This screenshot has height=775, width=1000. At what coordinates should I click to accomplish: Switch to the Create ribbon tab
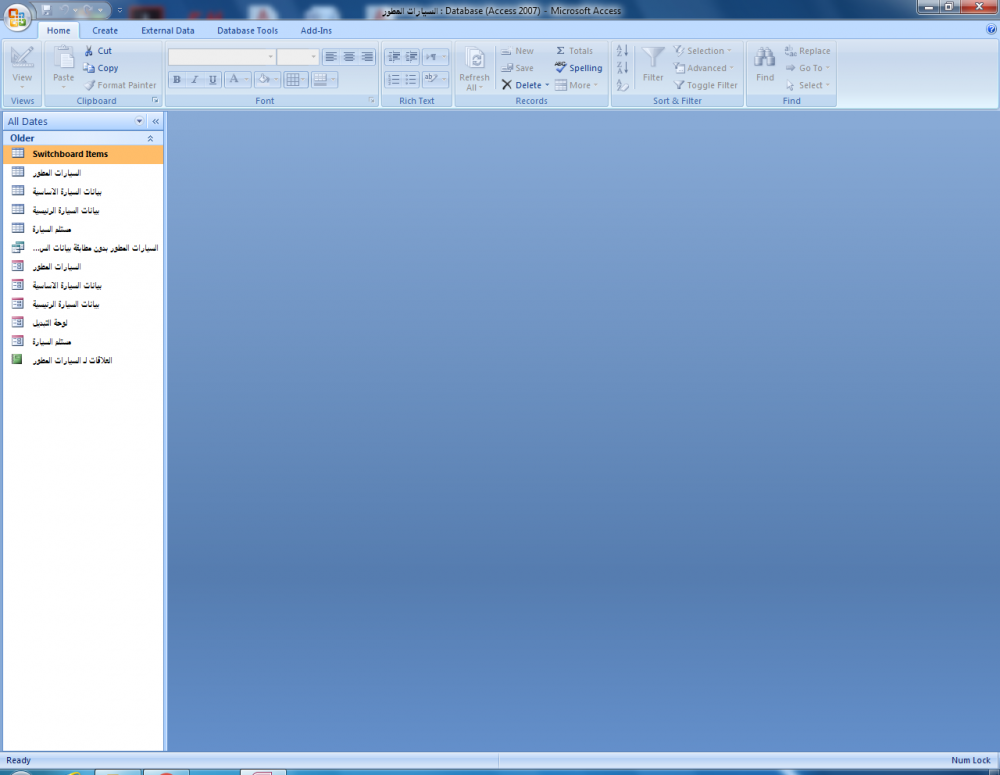point(105,30)
